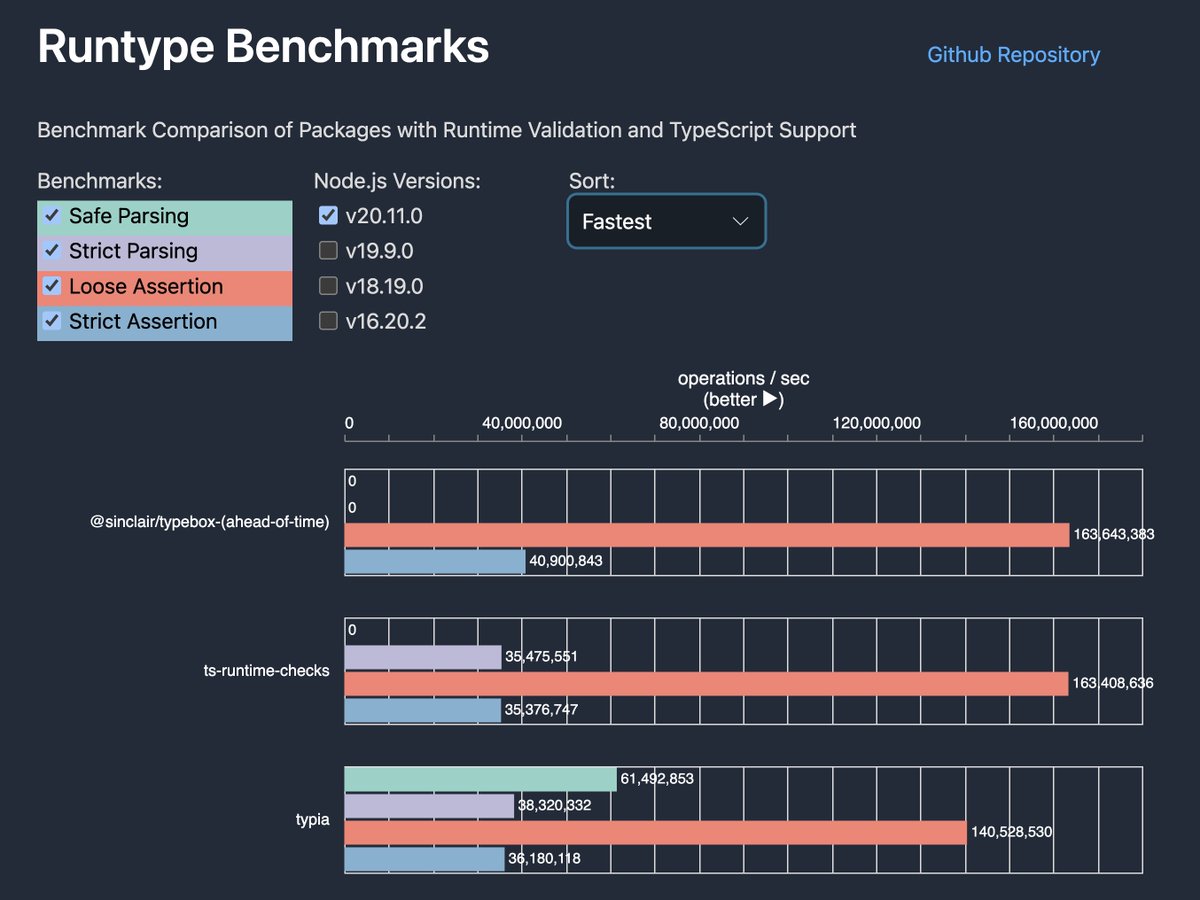This screenshot has width=1200, height=900.
Task: Click the typia Loose Assertion bar 140,528,530
Action: (x=656, y=832)
